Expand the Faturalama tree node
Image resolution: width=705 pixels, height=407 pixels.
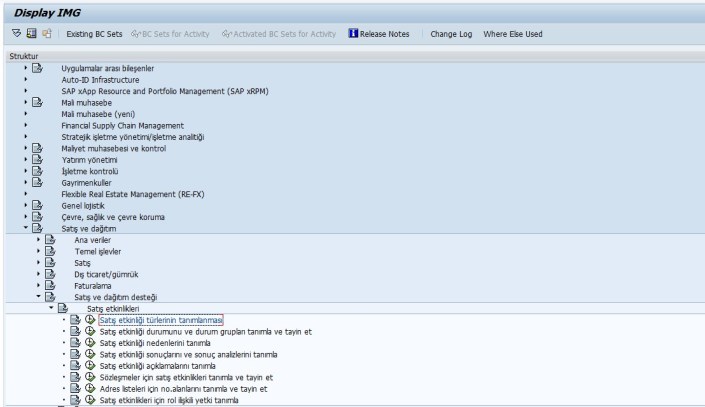pos(38,285)
